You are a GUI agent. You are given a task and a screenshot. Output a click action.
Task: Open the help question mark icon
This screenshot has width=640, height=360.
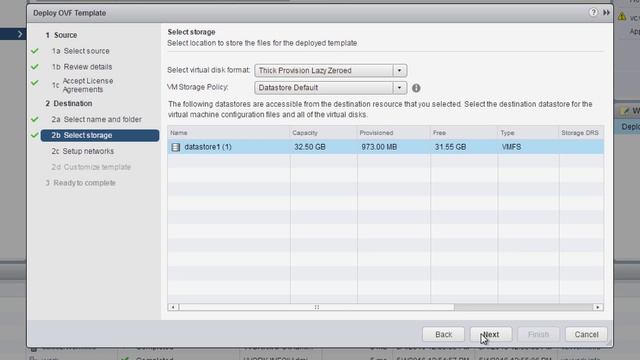click(593, 13)
